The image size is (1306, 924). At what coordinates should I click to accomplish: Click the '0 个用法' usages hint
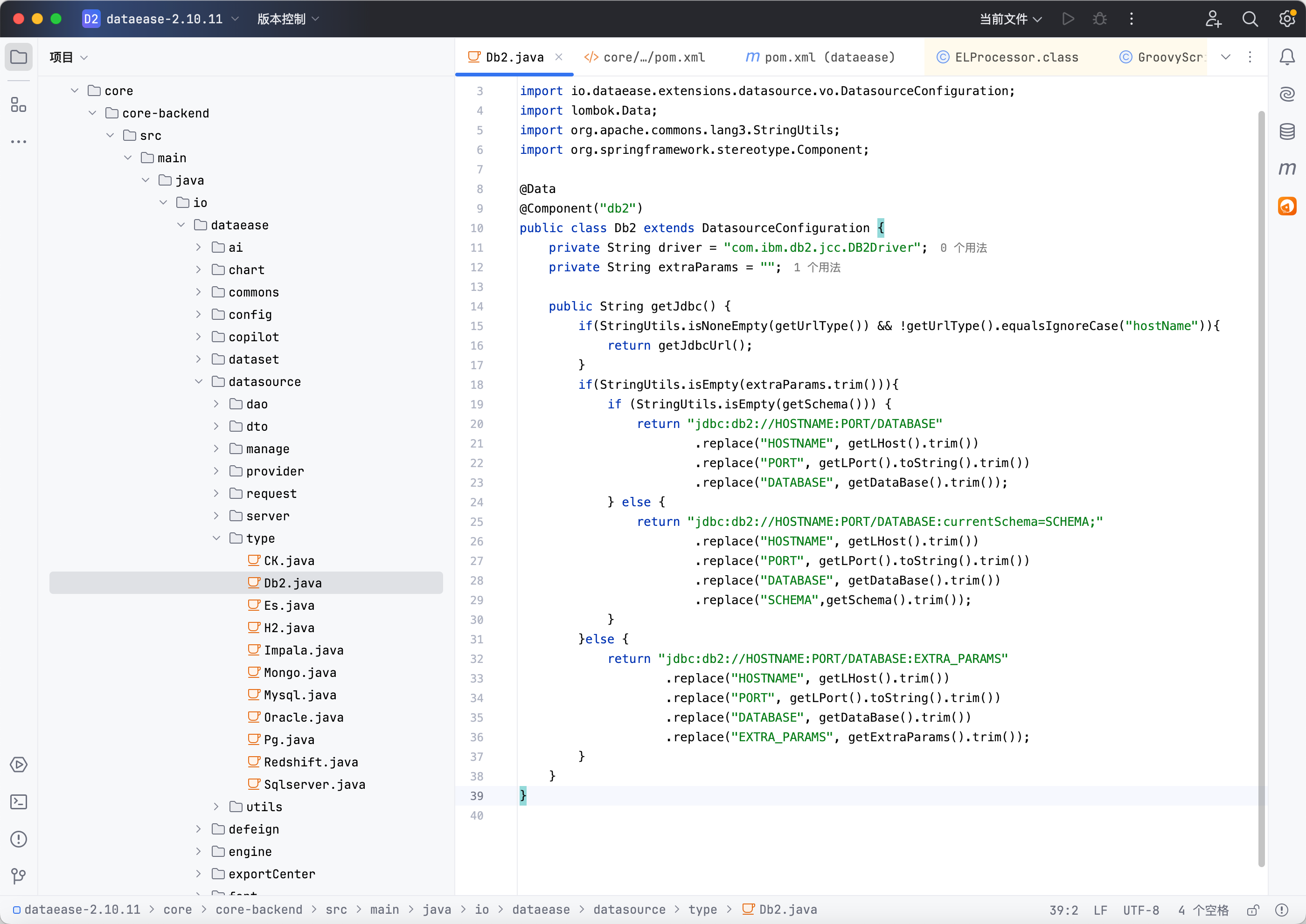(964, 248)
